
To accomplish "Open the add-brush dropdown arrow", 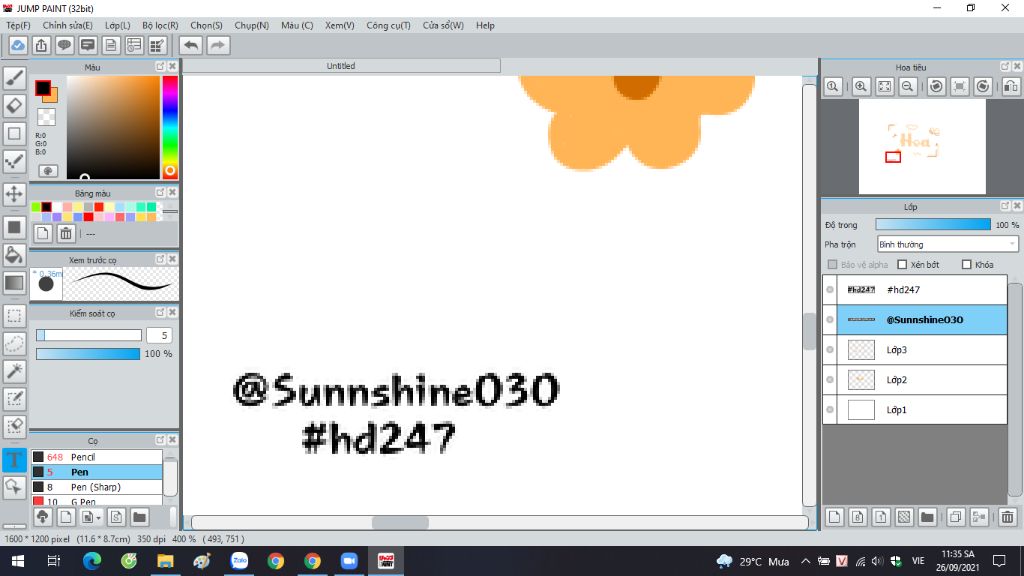I will [98, 518].
